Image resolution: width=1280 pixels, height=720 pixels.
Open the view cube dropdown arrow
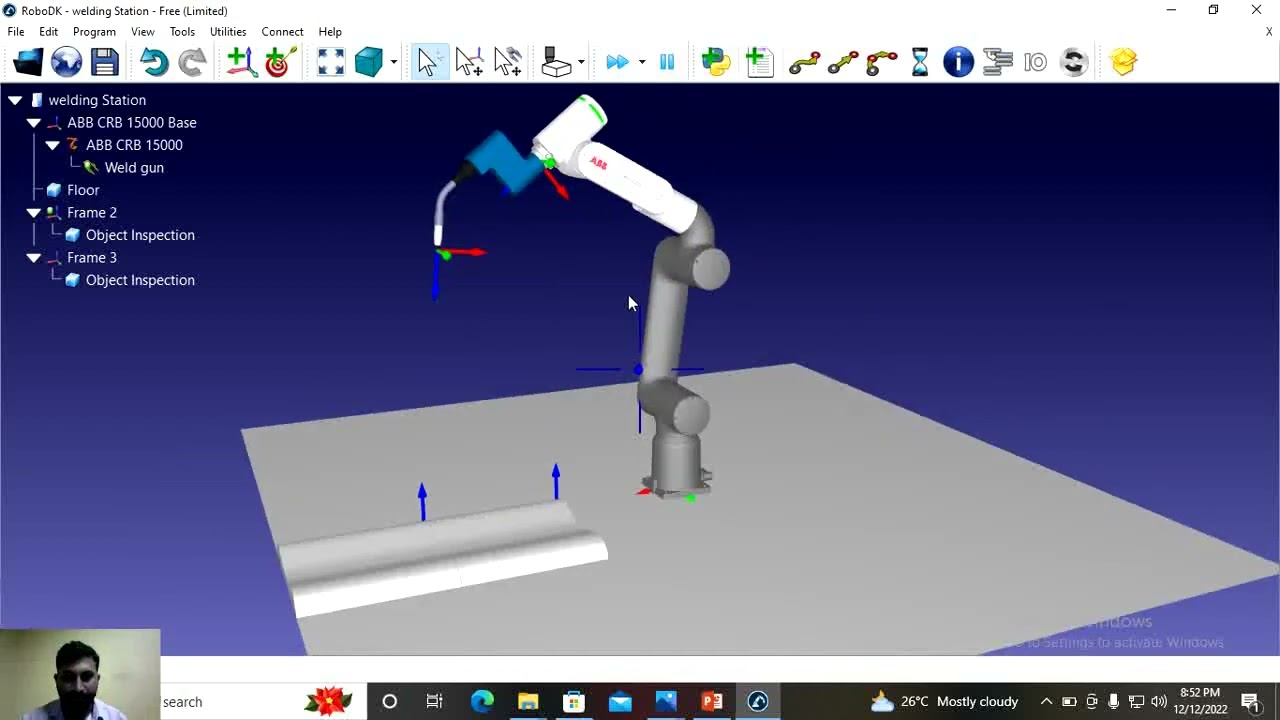click(393, 62)
